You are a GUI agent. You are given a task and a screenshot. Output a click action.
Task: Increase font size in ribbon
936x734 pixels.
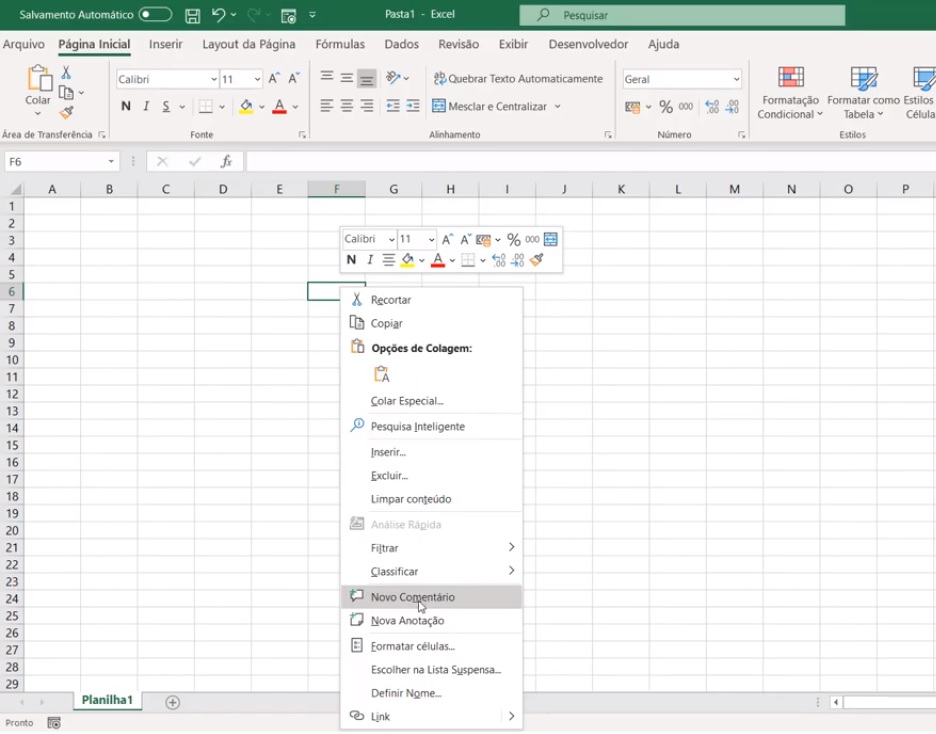(x=274, y=78)
